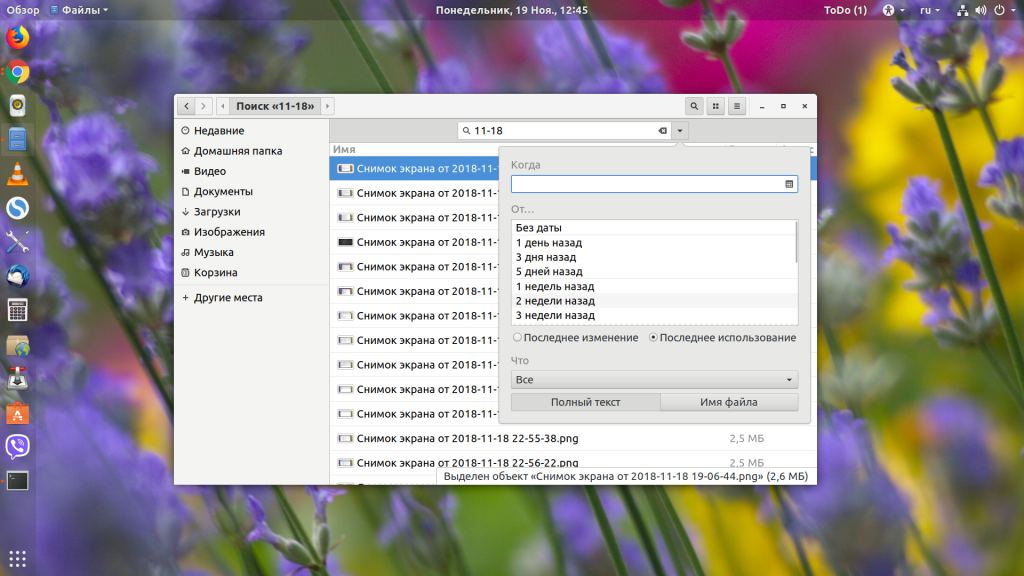Open the power system menu arrow

1014,10
